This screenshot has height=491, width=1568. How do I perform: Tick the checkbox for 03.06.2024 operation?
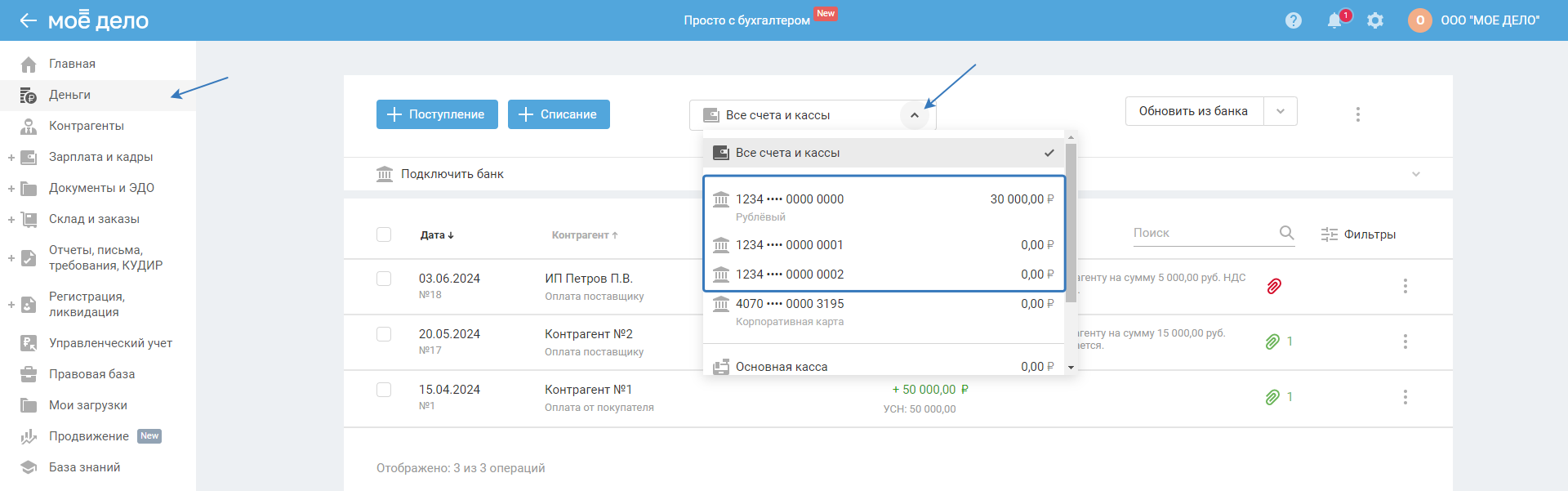tap(384, 279)
